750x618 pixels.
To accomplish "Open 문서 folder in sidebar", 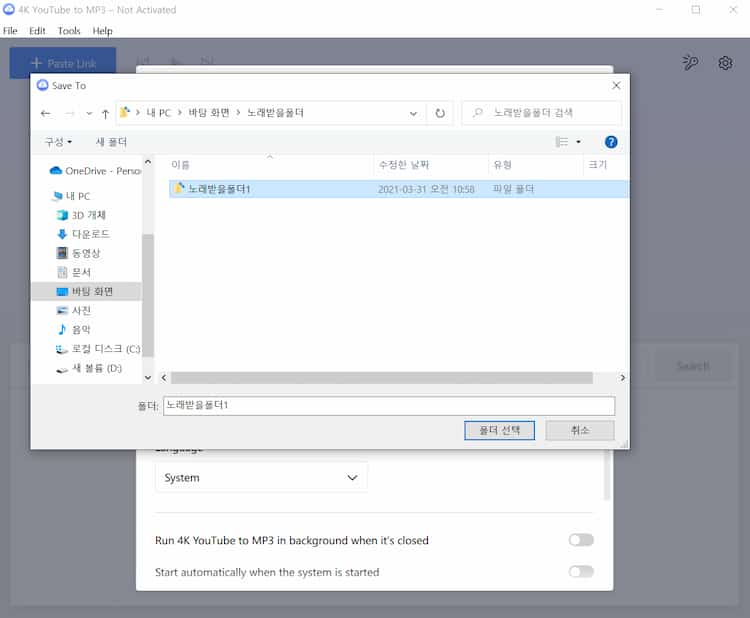I will pyautogui.click(x=74, y=272).
